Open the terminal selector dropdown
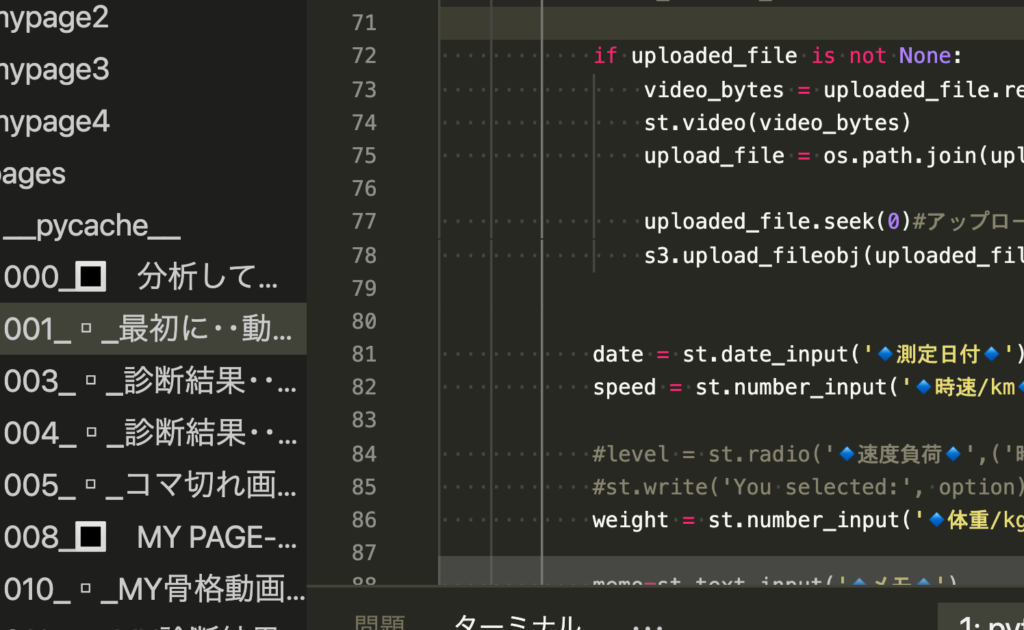The image size is (1024, 630). [x=985, y=622]
